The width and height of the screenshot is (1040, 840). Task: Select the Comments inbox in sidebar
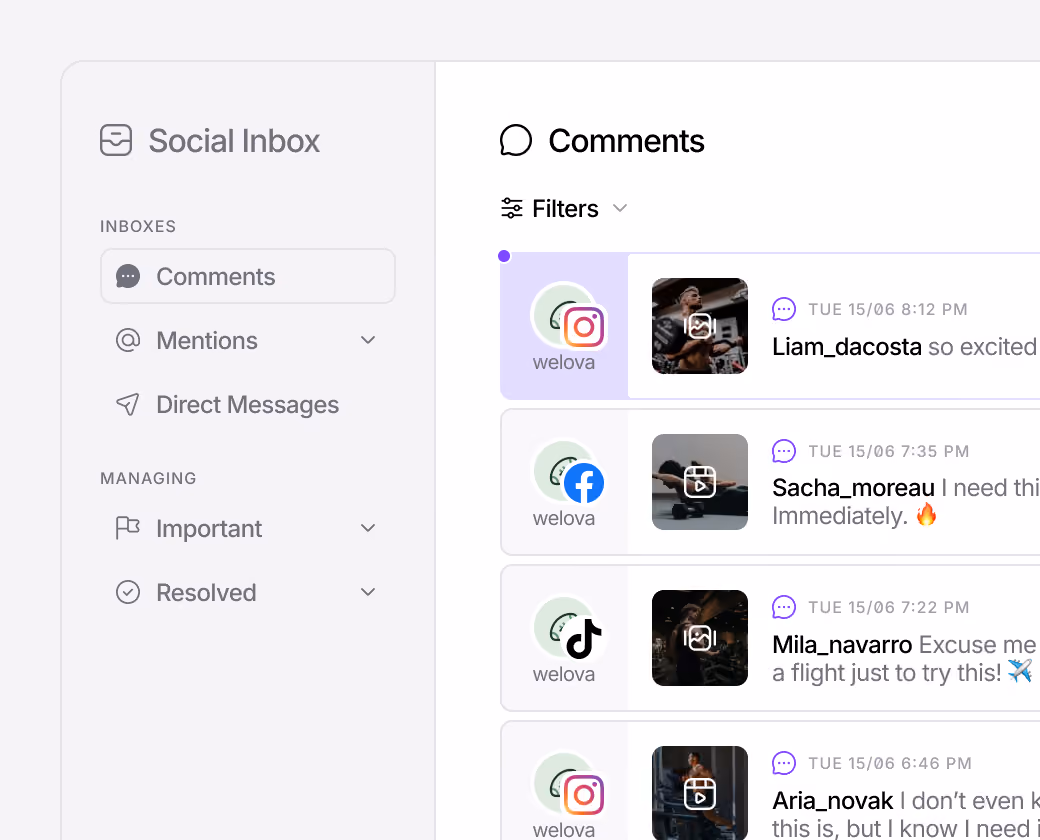pyautogui.click(x=248, y=276)
